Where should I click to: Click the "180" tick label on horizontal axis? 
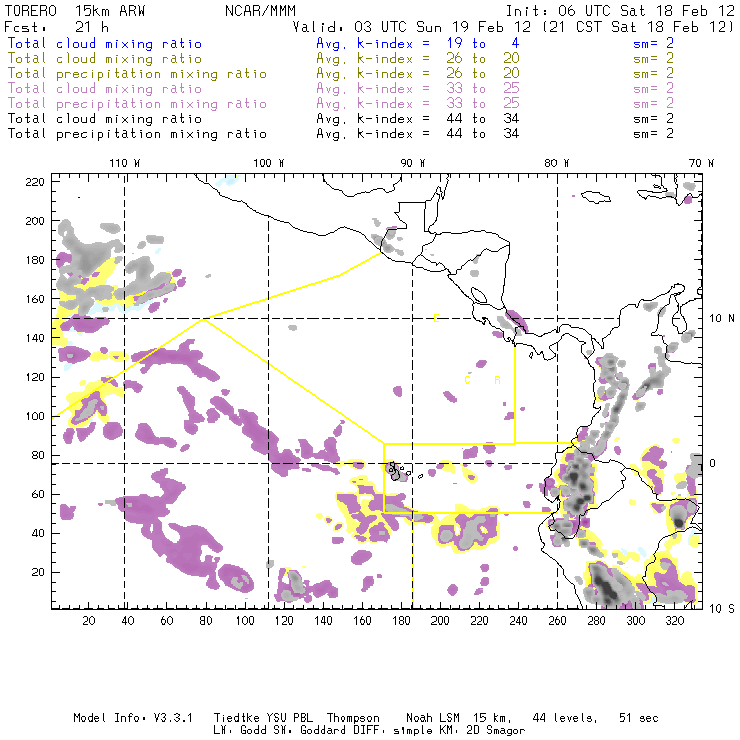click(x=401, y=621)
